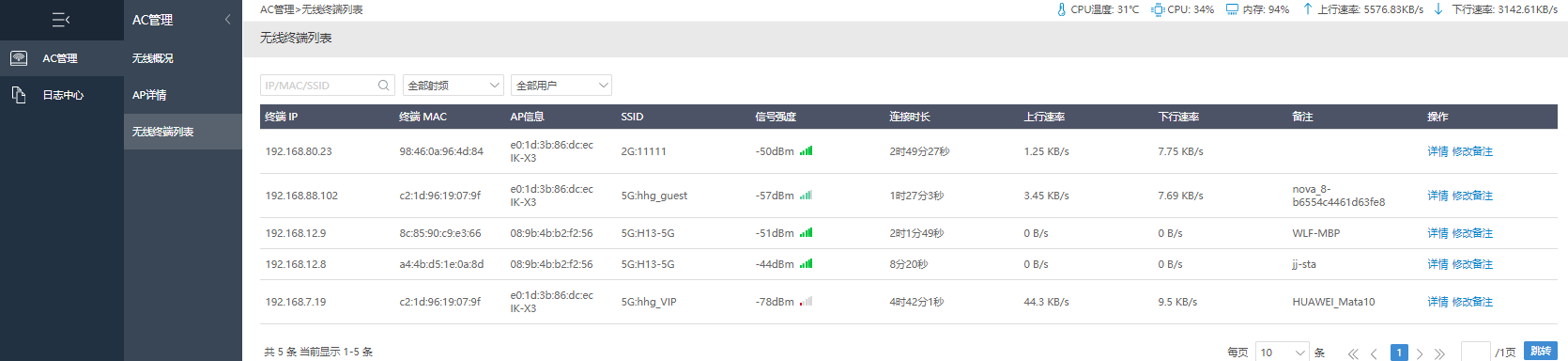Image resolution: width=1568 pixels, height=361 pixels.
Task: Click the AC管理 wireless icon in sidebar
Action: [x=19, y=58]
